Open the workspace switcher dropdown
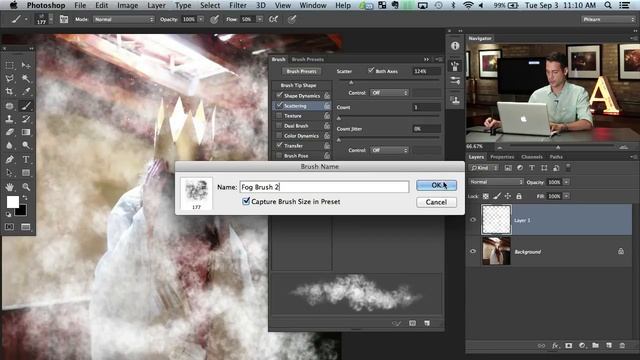 click(x=608, y=19)
